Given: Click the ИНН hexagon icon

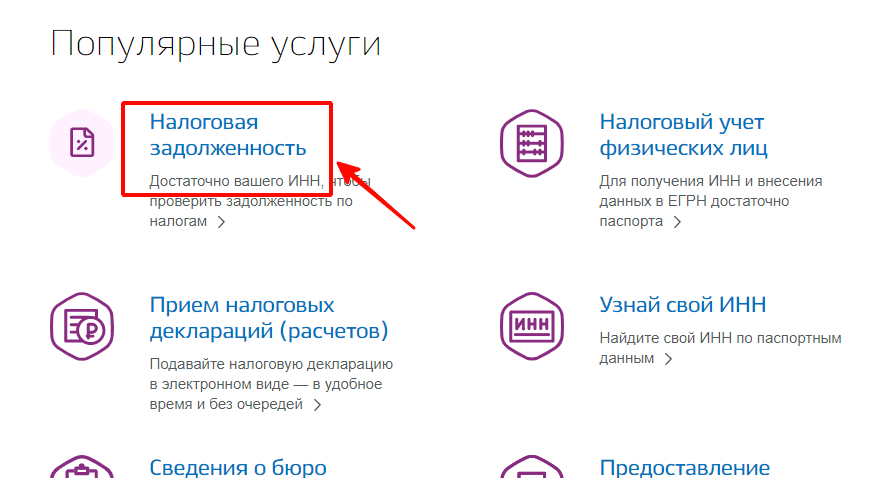Looking at the screenshot, I should [x=531, y=326].
